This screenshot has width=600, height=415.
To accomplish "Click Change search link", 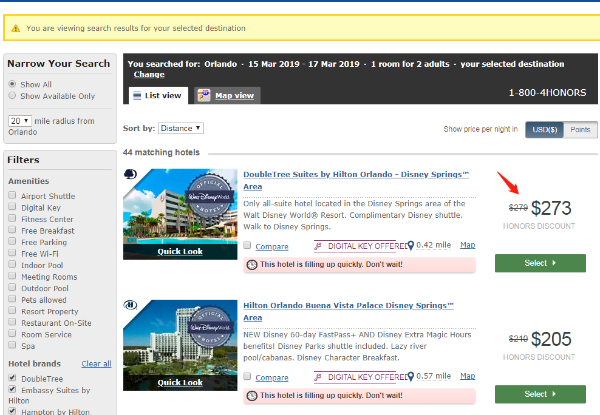I will pyautogui.click(x=149, y=75).
